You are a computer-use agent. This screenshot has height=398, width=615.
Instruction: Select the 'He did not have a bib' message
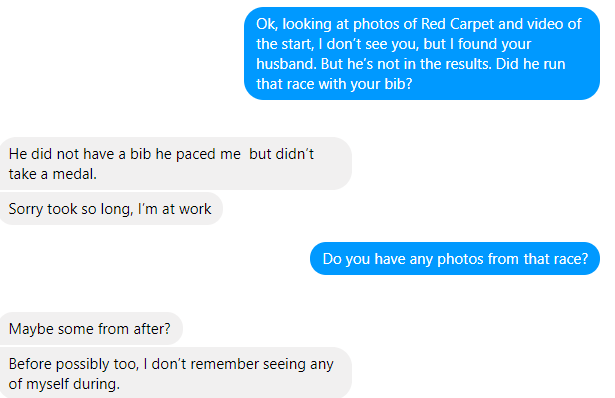point(175,164)
